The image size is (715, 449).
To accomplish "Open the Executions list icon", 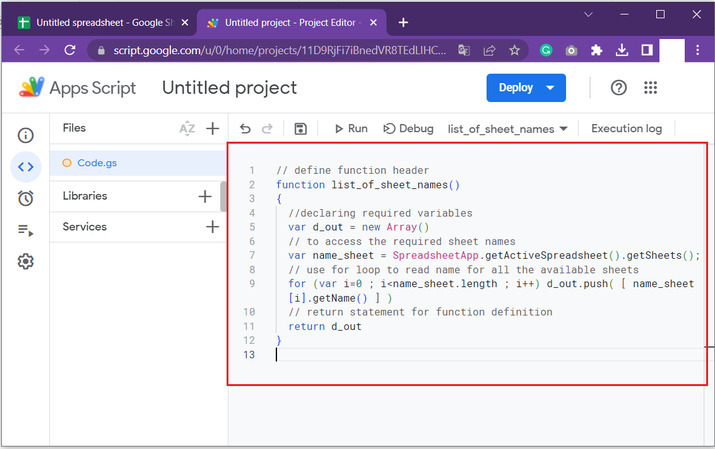I will [x=26, y=230].
